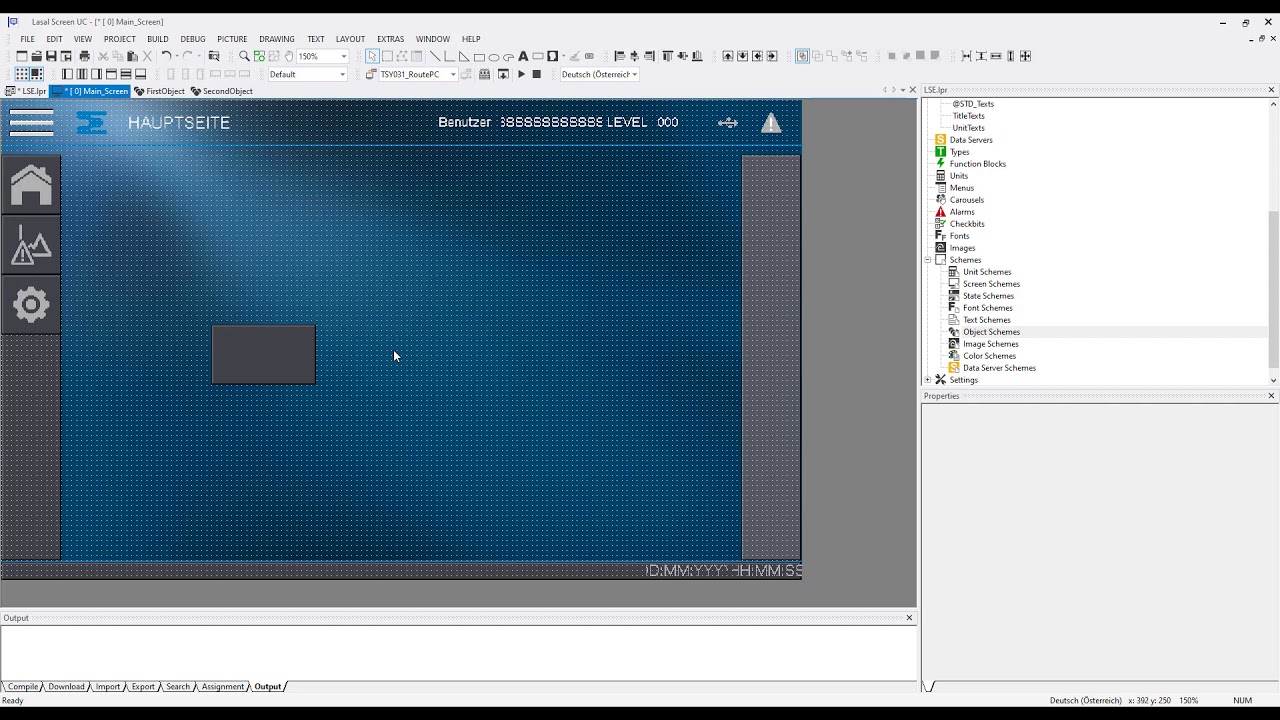1280x720 pixels.
Task: Select Data Servers in project tree
Action: 971,140
